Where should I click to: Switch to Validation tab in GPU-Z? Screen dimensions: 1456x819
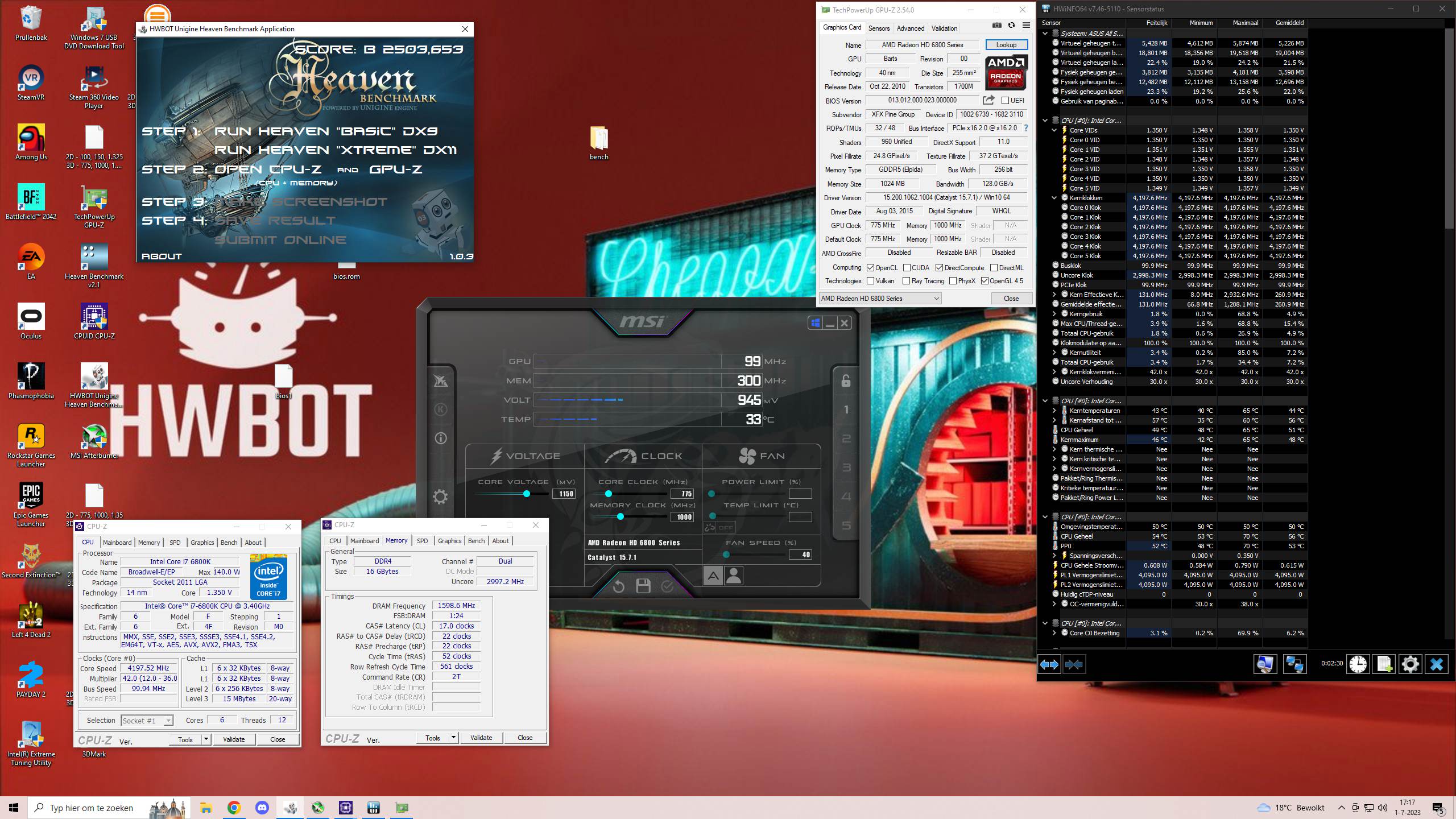click(x=944, y=28)
